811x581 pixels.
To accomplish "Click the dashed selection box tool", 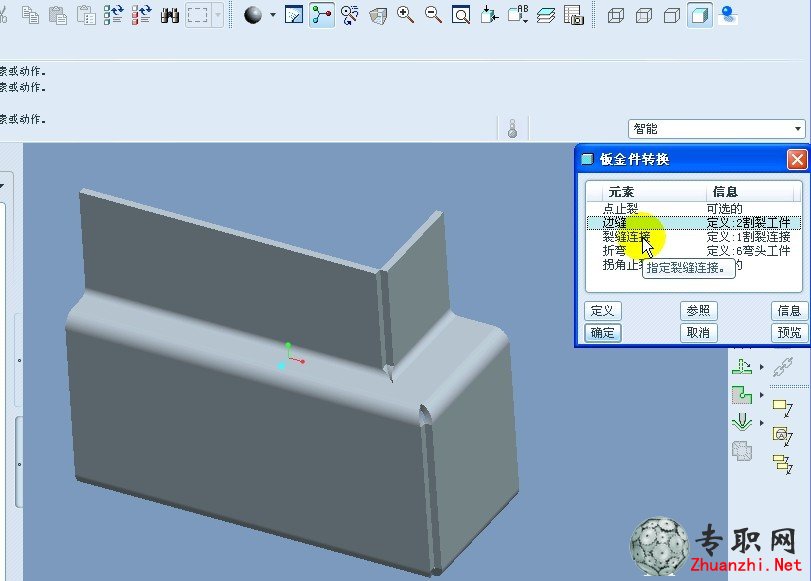I will 198,15.
